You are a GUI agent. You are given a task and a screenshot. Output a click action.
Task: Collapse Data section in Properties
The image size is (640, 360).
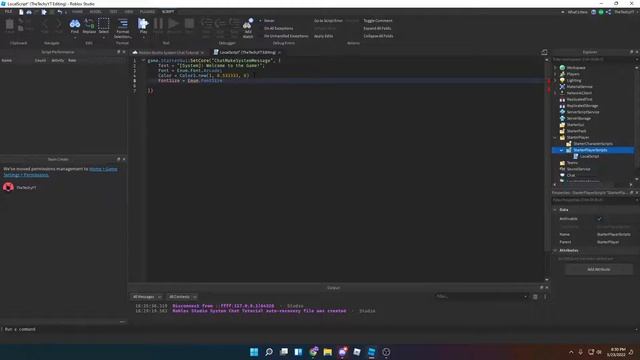click(555, 210)
